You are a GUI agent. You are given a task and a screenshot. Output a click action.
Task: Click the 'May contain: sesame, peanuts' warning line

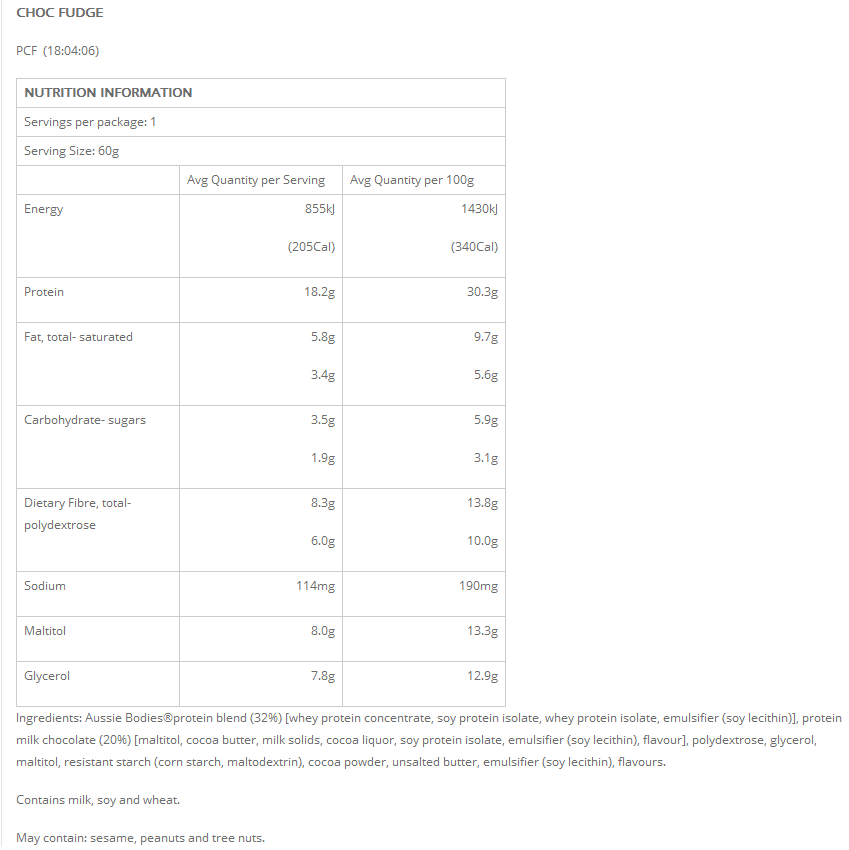tap(141, 838)
